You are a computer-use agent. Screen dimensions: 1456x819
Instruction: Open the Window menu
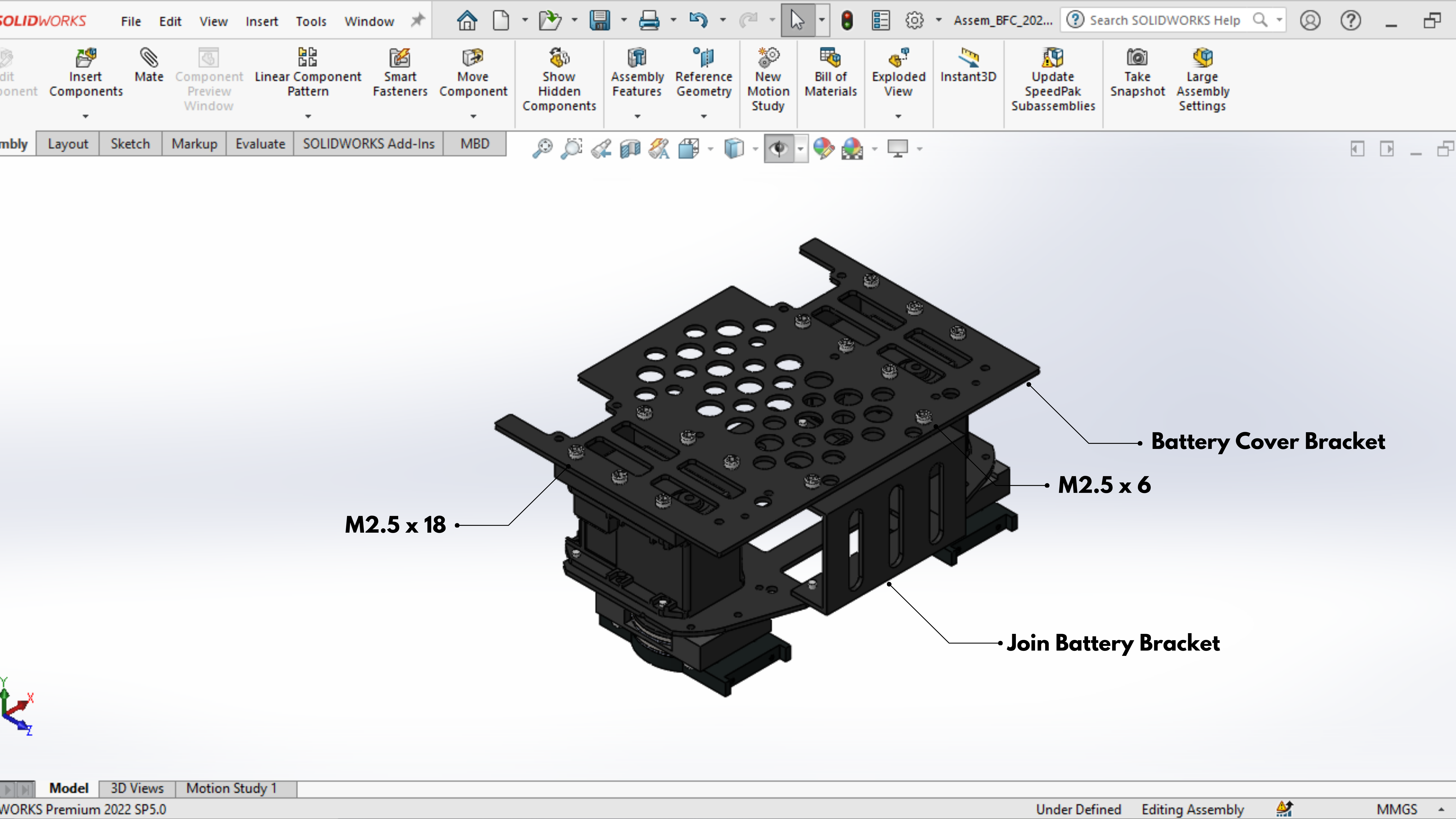[x=369, y=22]
